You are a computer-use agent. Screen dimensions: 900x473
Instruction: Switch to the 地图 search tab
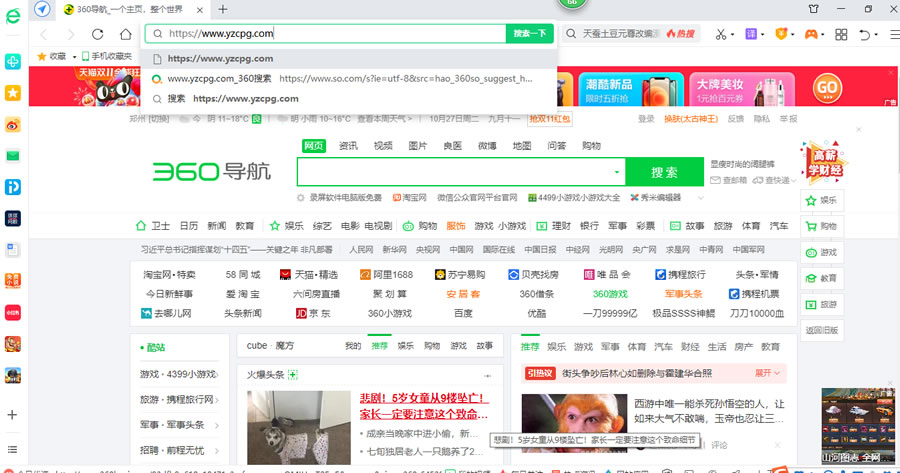[x=522, y=146]
